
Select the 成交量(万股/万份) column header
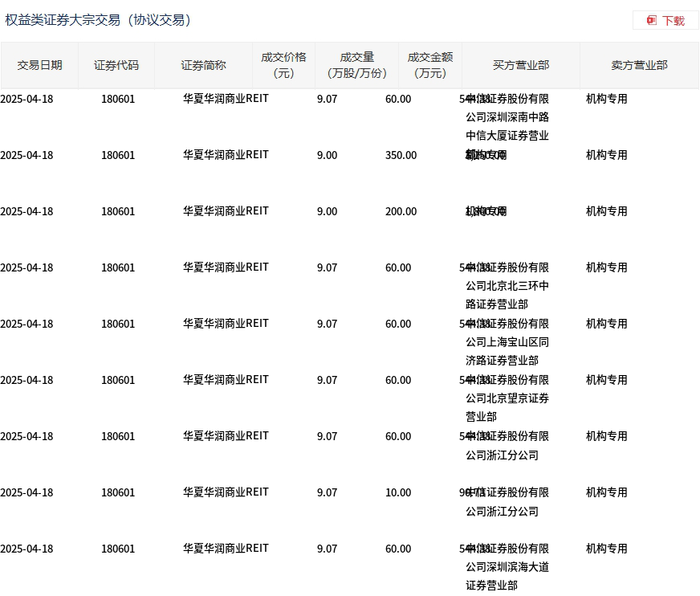357,65
